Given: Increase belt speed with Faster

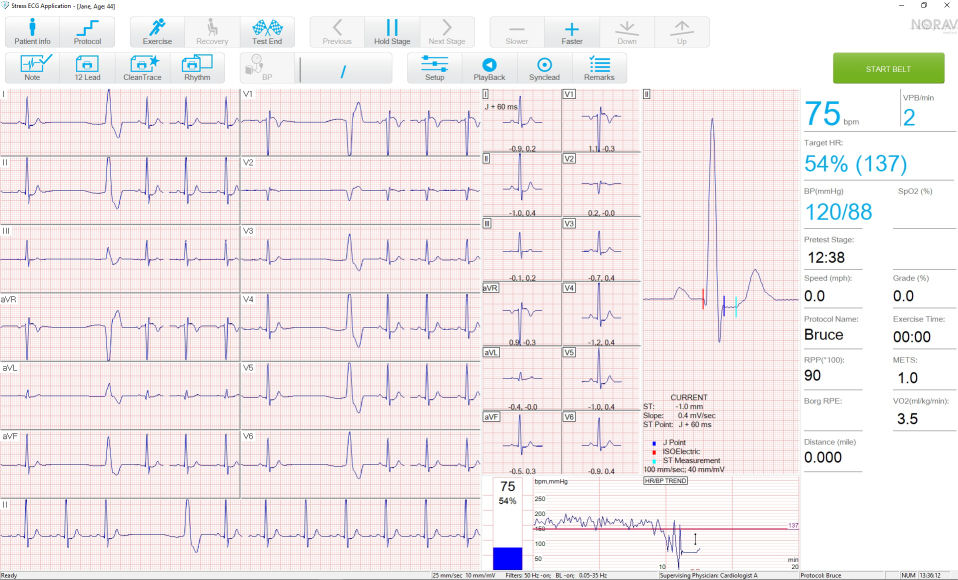Looking at the screenshot, I should (x=572, y=32).
